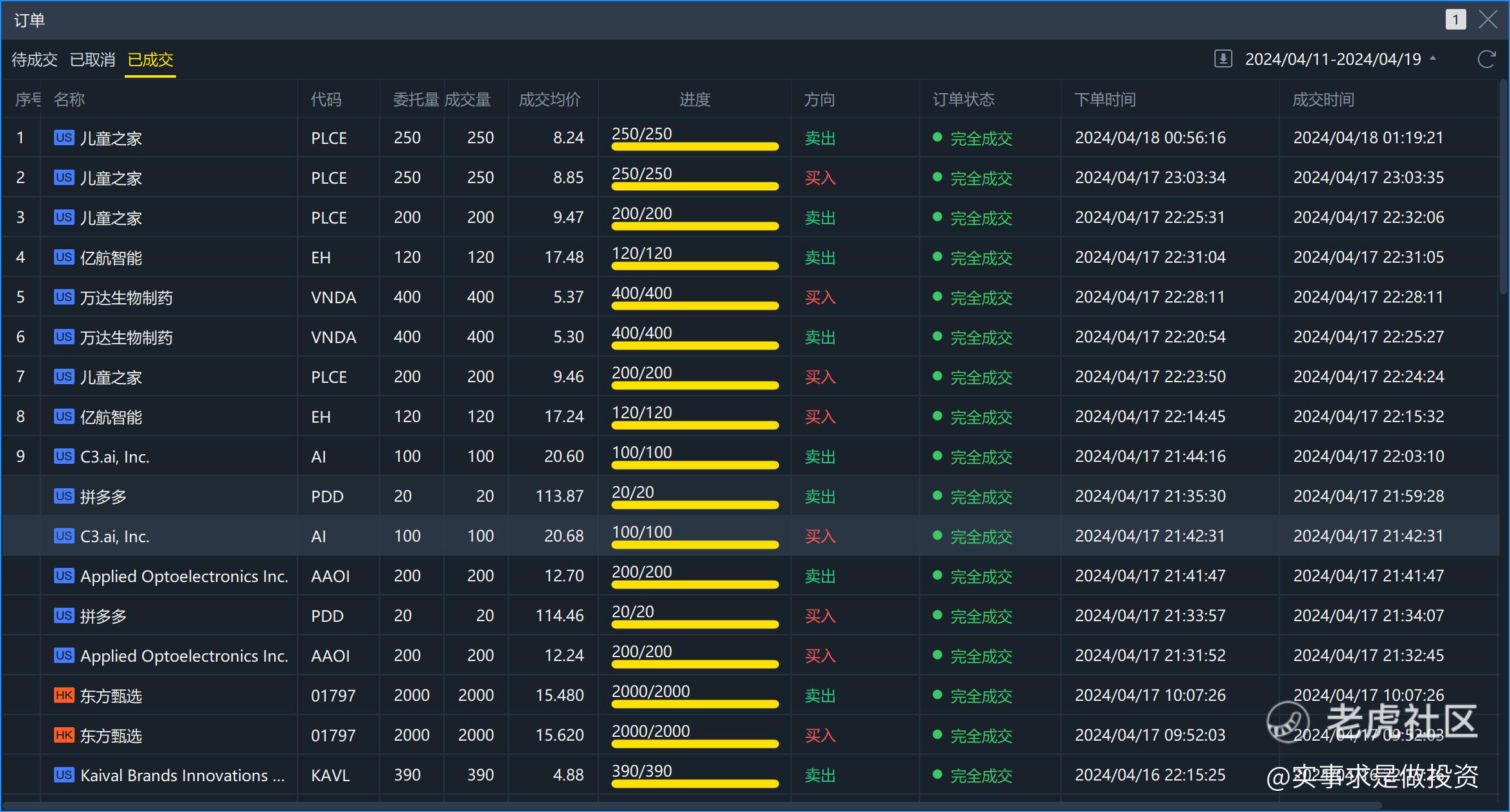Click price 9.47 in row 3
Viewport: 1510px width, 812px height.
(x=569, y=217)
